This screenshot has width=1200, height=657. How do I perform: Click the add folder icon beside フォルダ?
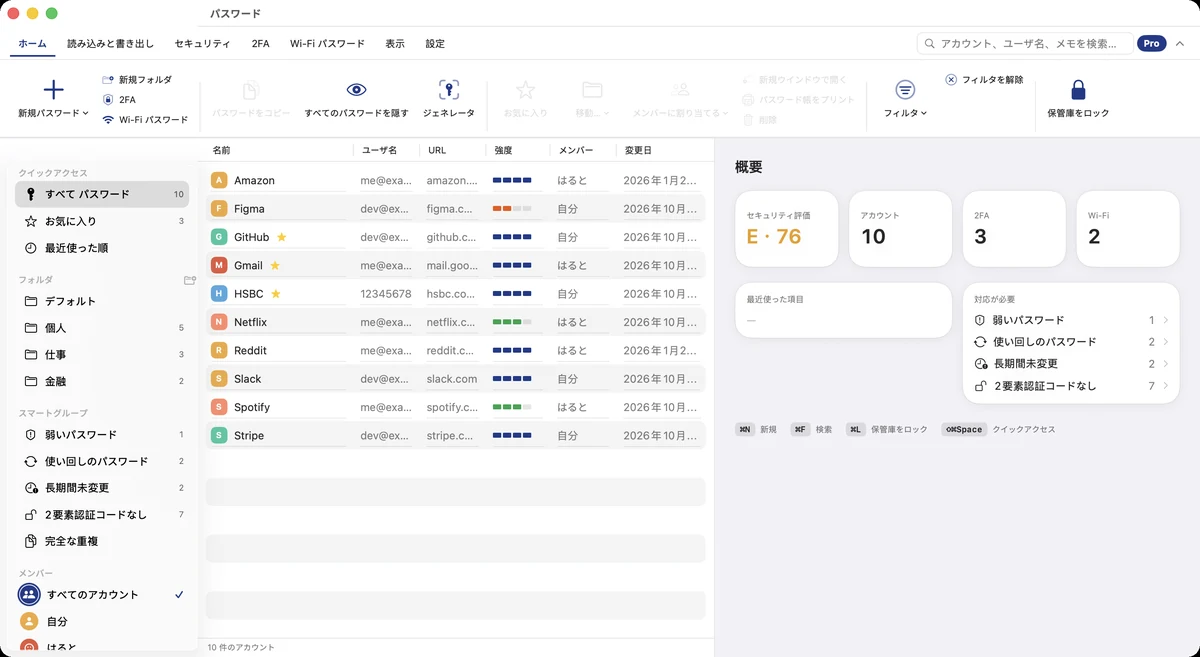click(190, 280)
